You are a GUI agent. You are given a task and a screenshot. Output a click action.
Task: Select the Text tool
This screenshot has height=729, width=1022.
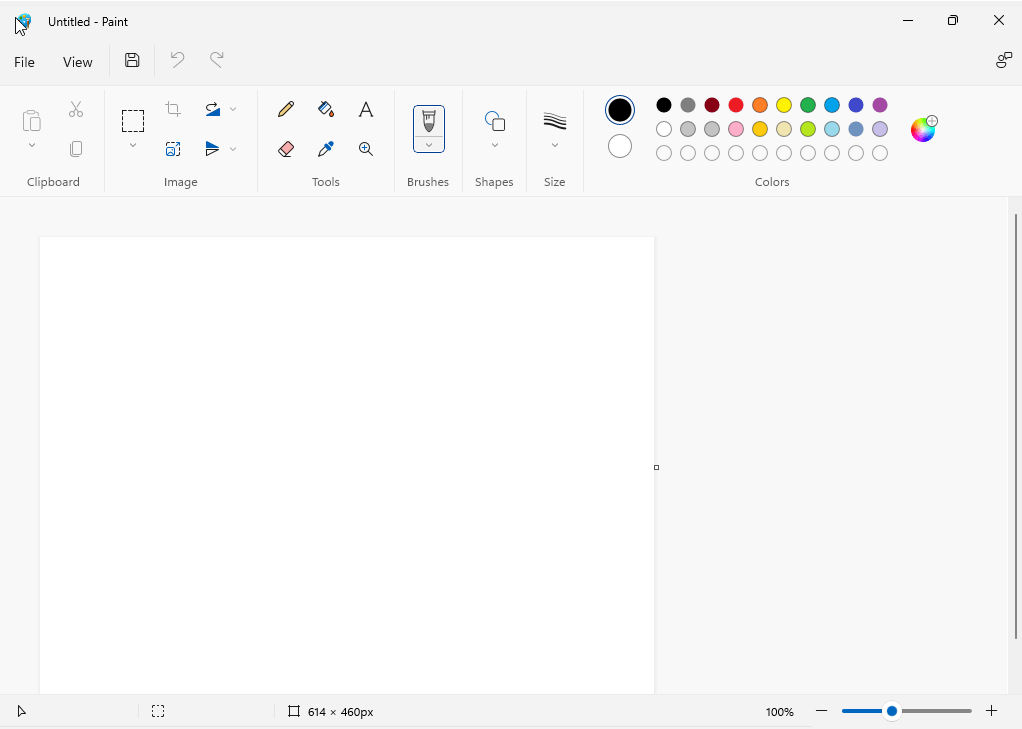click(x=365, y=109)
